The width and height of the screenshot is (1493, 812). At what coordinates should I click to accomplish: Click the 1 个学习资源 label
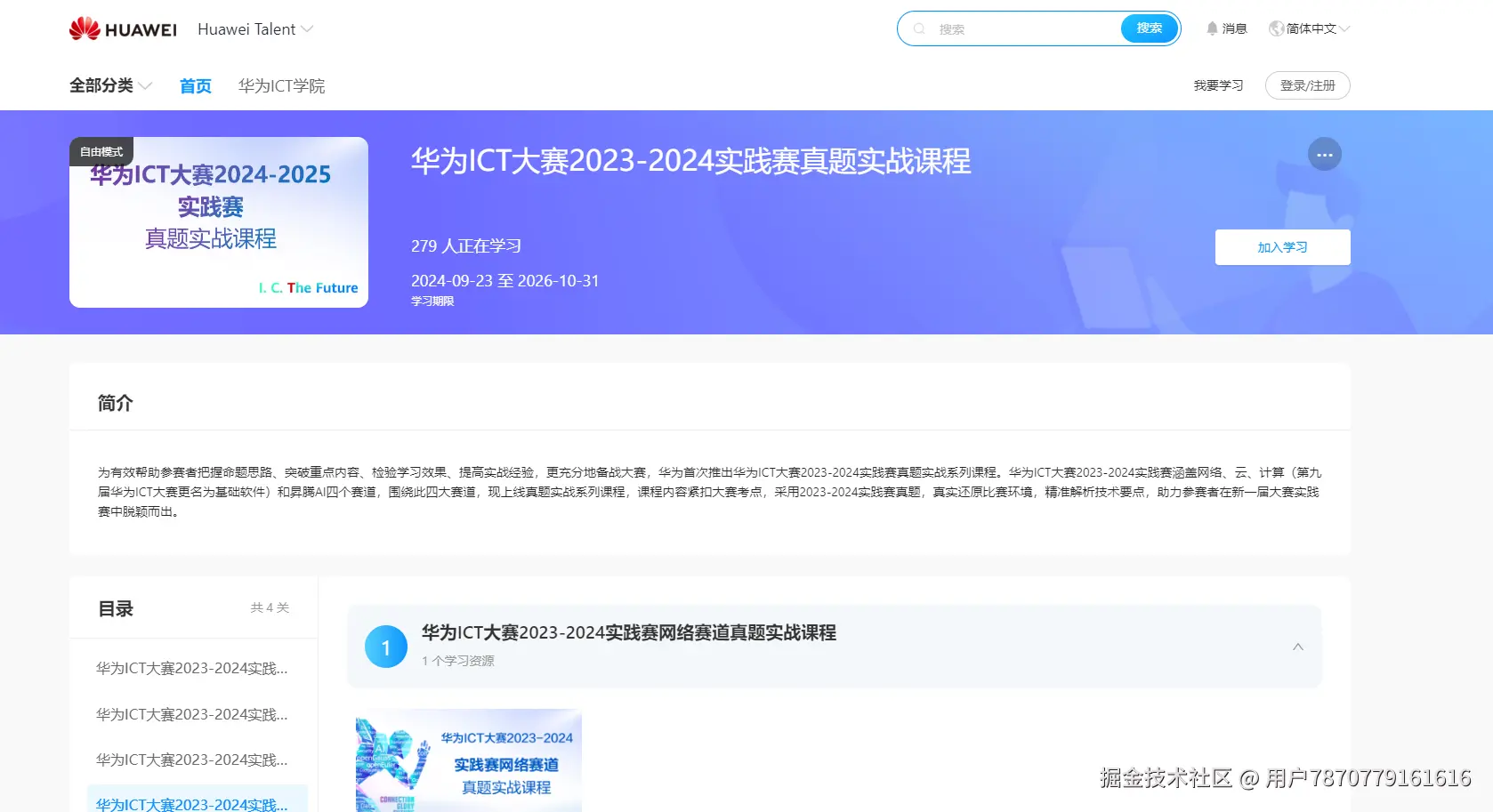[458, 661]
